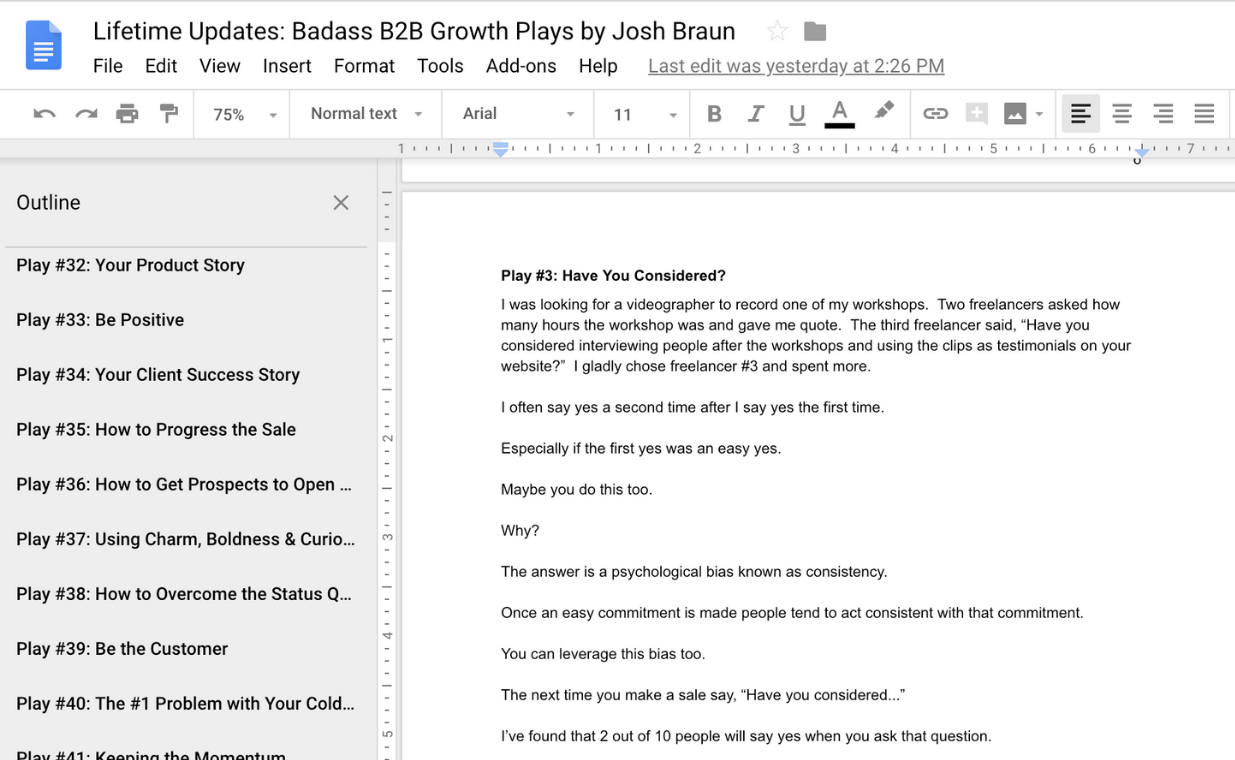This screenshot has height=760, width=1235.
Task: Toggle italic formatting
Action: click(756, 113)
